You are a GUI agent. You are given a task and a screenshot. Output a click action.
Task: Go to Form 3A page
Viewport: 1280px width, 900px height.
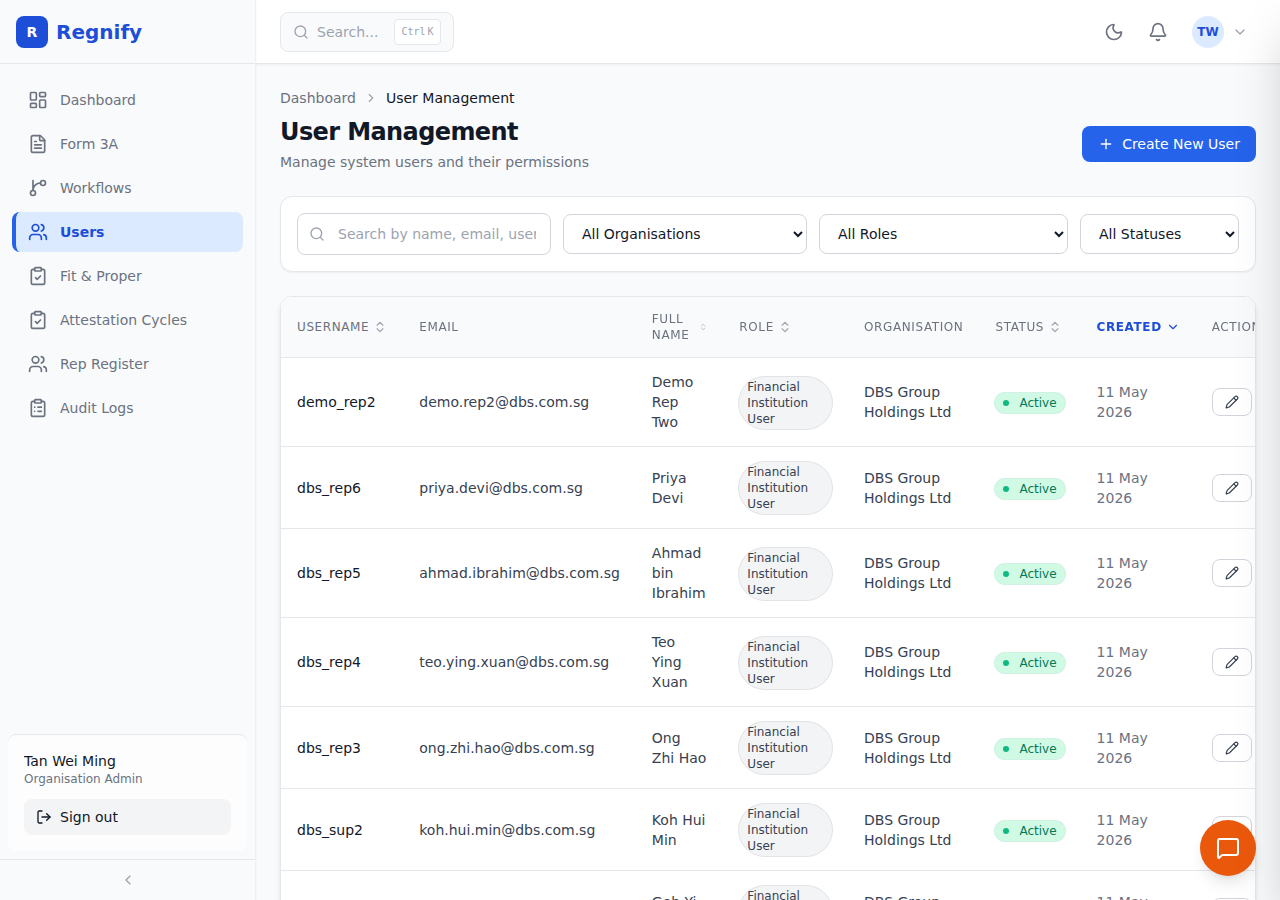coord(128,144)
